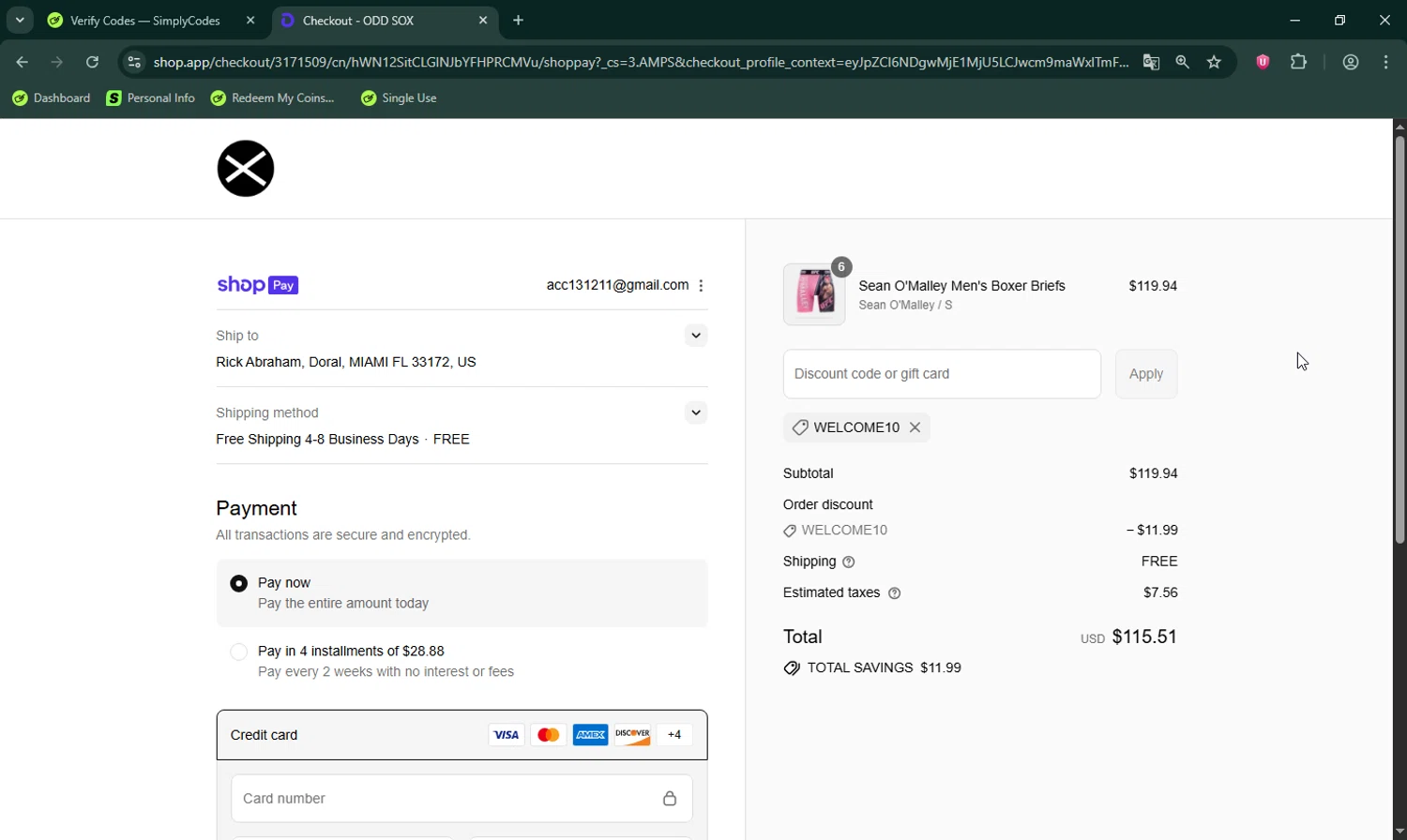The height and width of the screenshot is (840, 1407).
Task: Click the page vertical scrollbar
Action: 1399,339
